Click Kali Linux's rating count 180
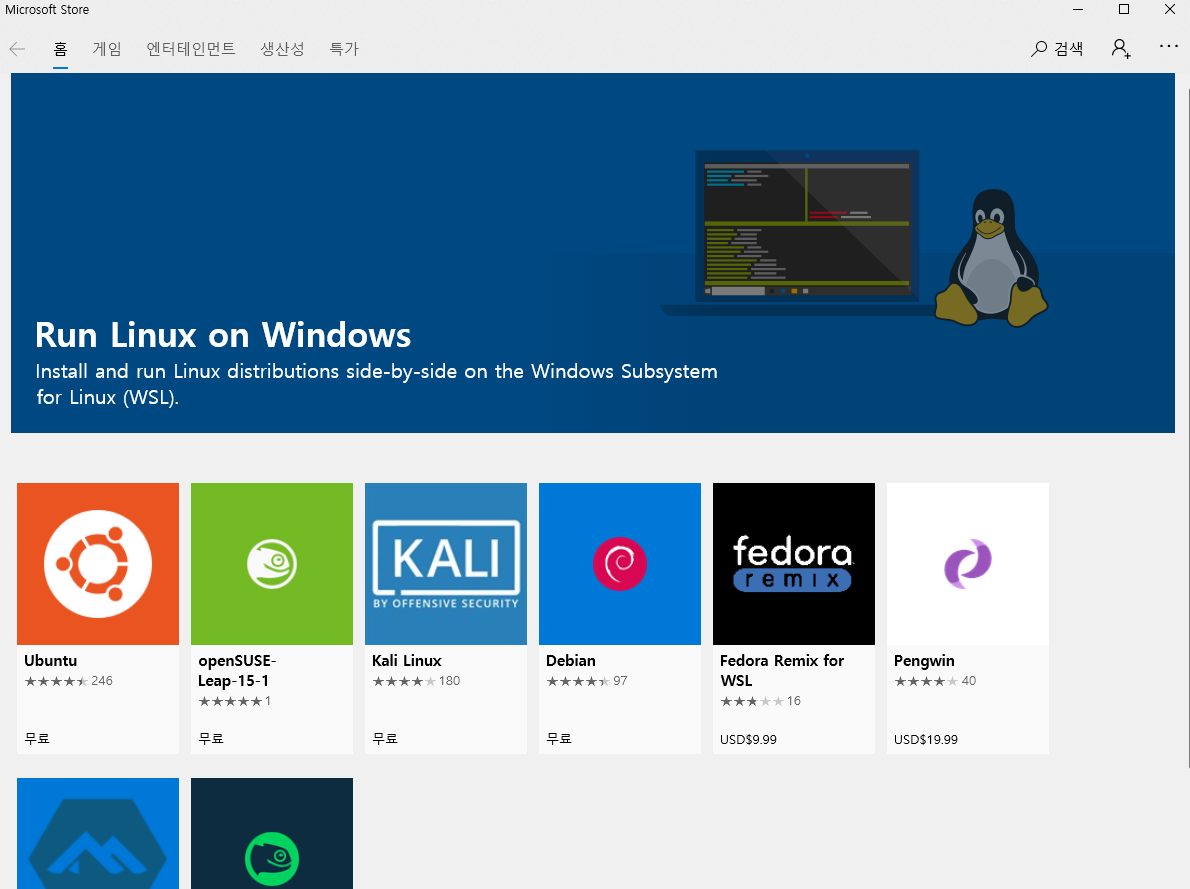 [449, 681]
